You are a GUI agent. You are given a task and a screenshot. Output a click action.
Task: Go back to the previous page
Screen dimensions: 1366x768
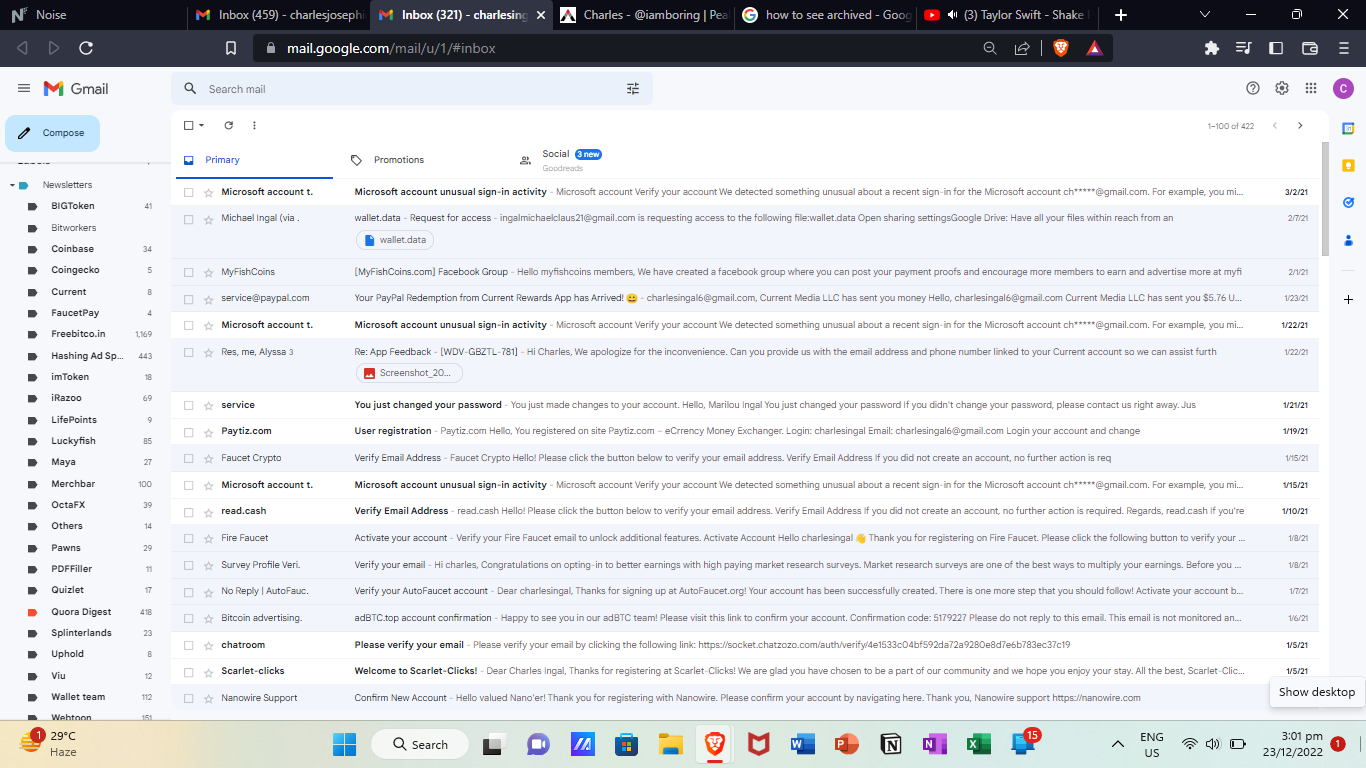[x=22, y=48]
